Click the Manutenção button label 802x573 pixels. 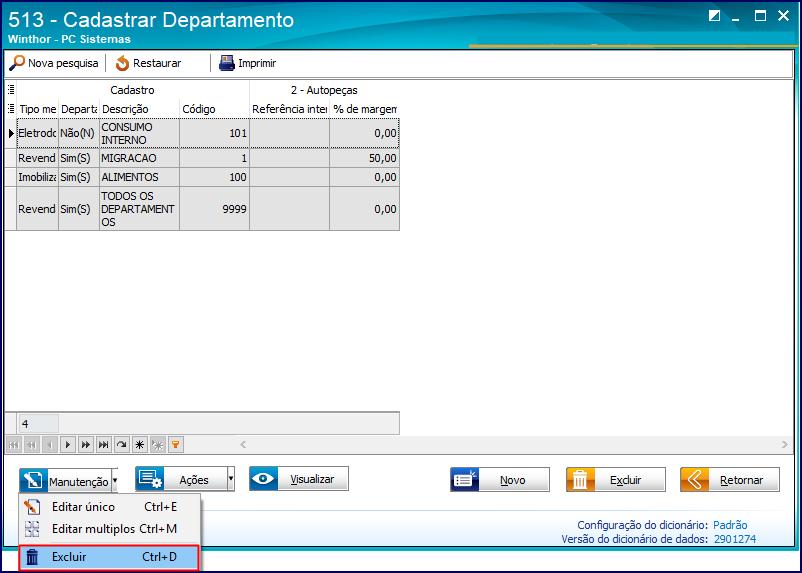pos(78,482)
